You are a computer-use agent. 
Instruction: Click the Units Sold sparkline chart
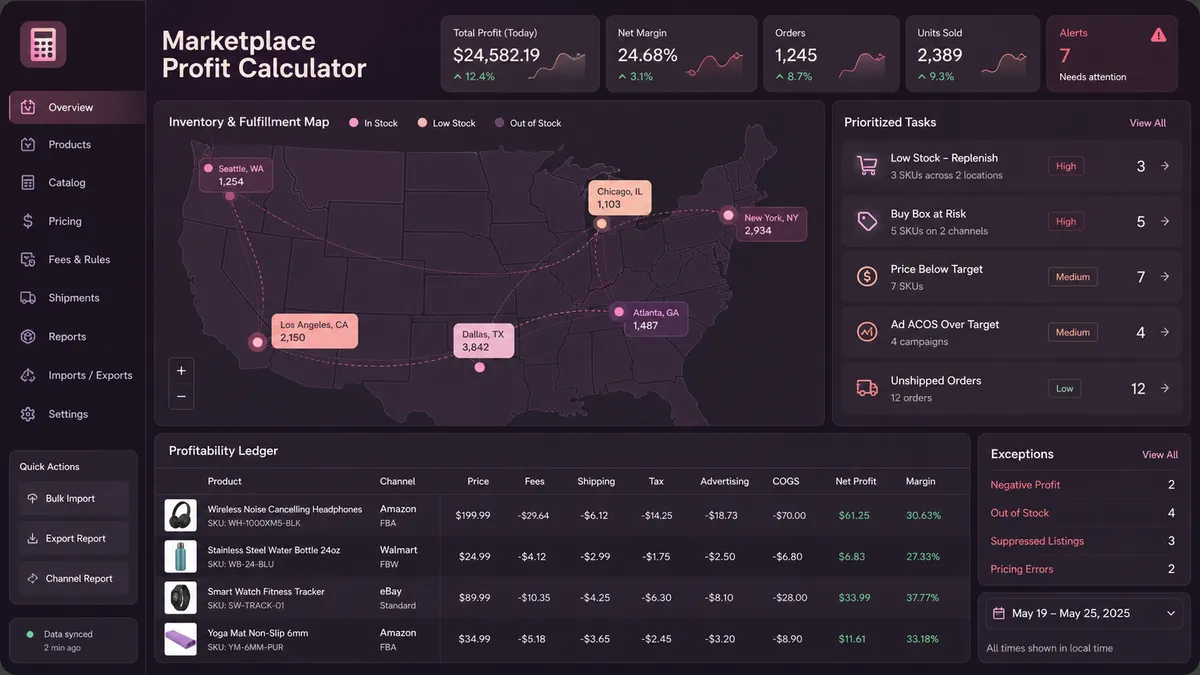tap(1004, 64)
